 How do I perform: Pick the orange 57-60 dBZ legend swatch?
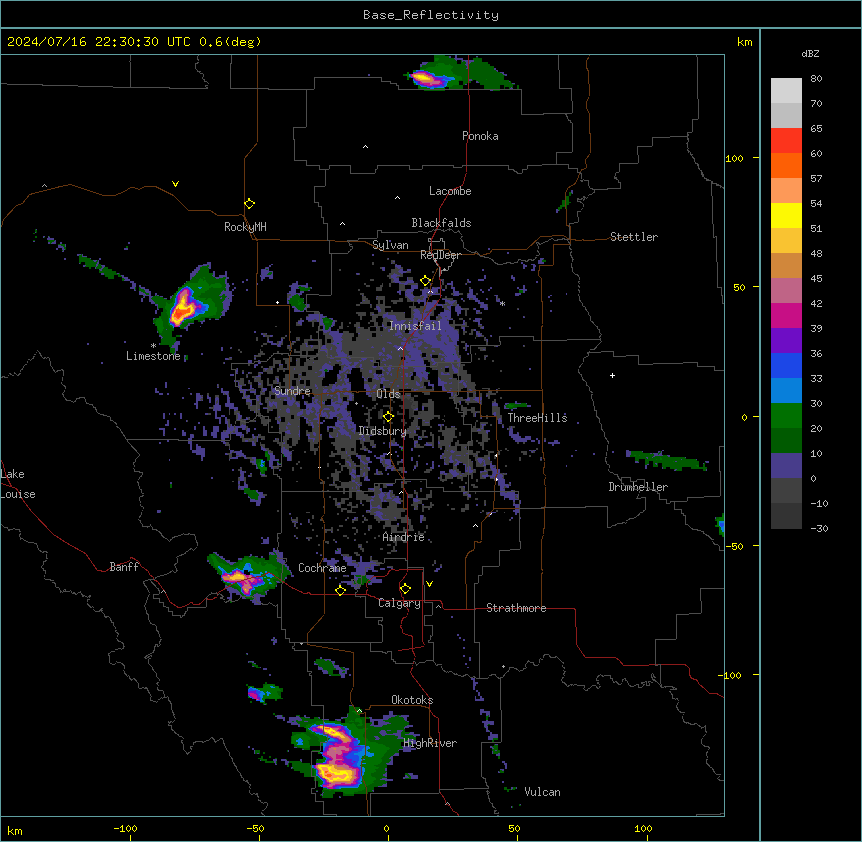[x=786, y=166]
